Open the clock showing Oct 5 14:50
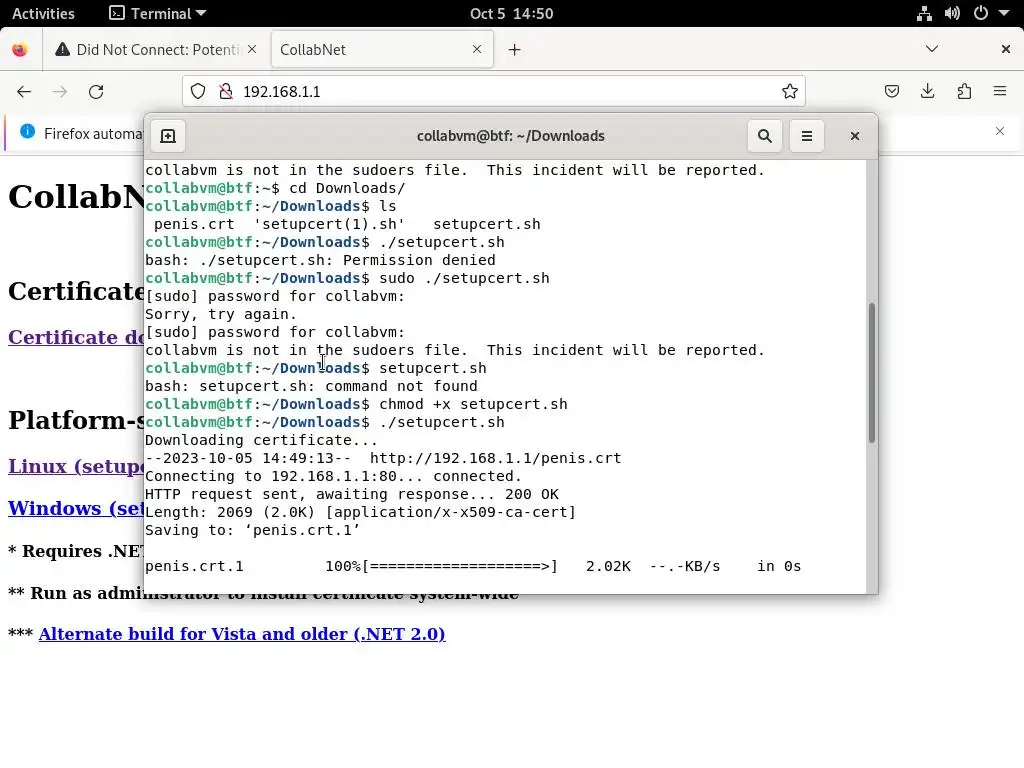The width and height of the screenshot is (1024, 768). [x=511, y=13]
